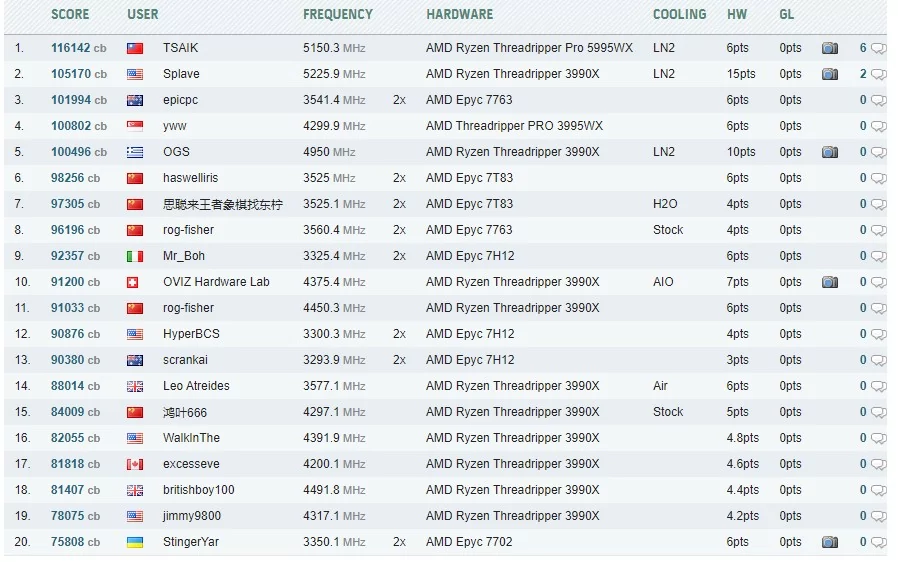Image resolution: width=898 pixels, height=562 pixels.
Task: Open user profile WalkInThe
Action: click(191, 438)
